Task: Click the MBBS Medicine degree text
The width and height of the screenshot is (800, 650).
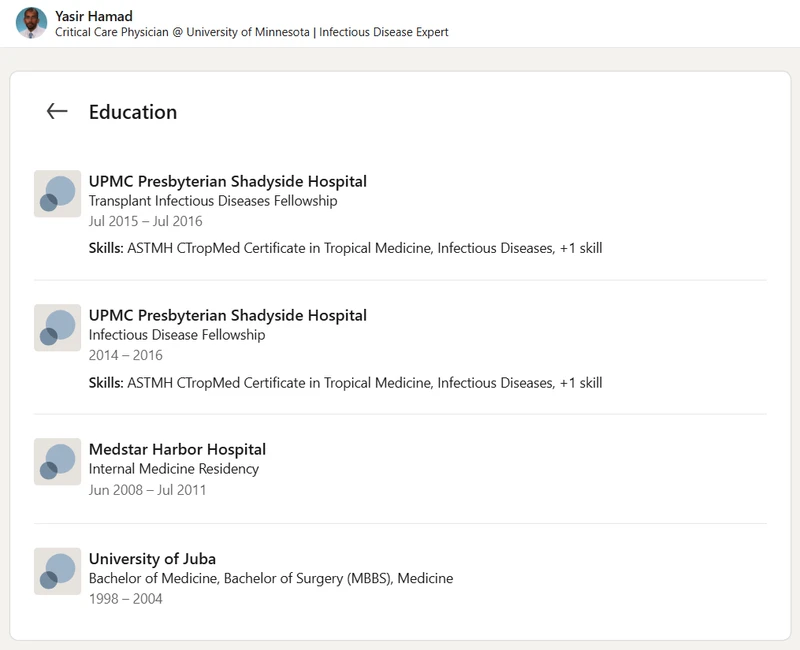Action: click(x=271, y=579)
